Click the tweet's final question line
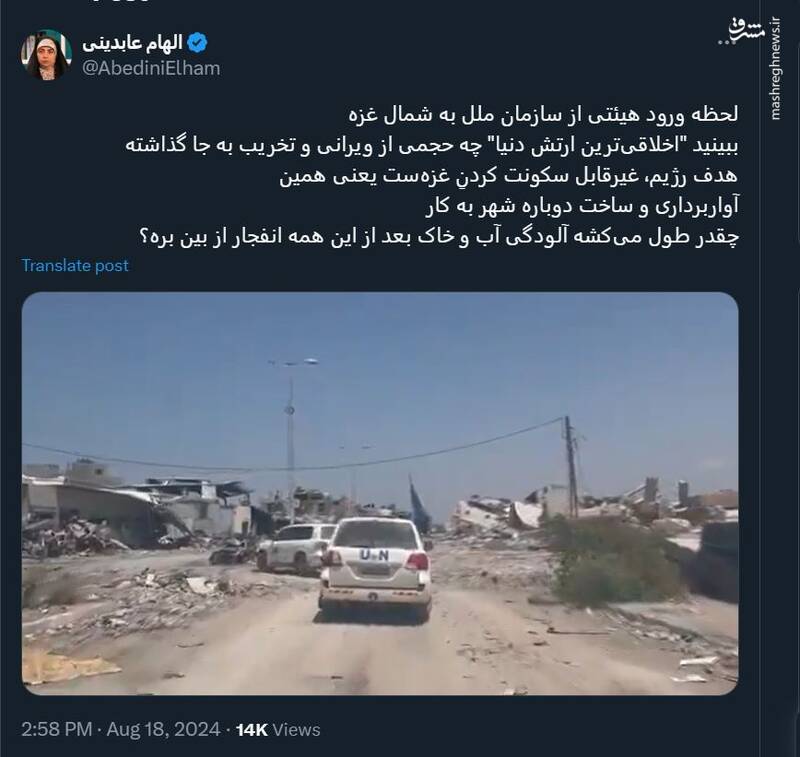 [439, 237]
